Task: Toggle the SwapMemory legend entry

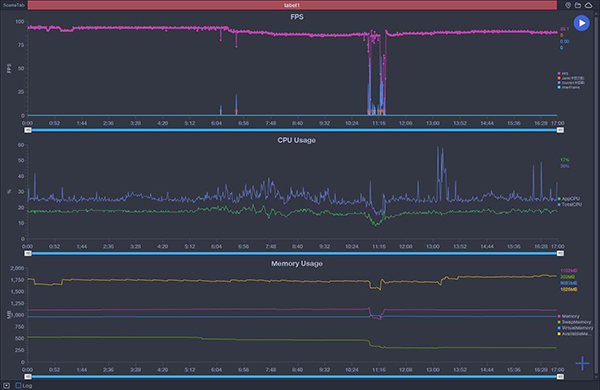Action: point(574,322)
